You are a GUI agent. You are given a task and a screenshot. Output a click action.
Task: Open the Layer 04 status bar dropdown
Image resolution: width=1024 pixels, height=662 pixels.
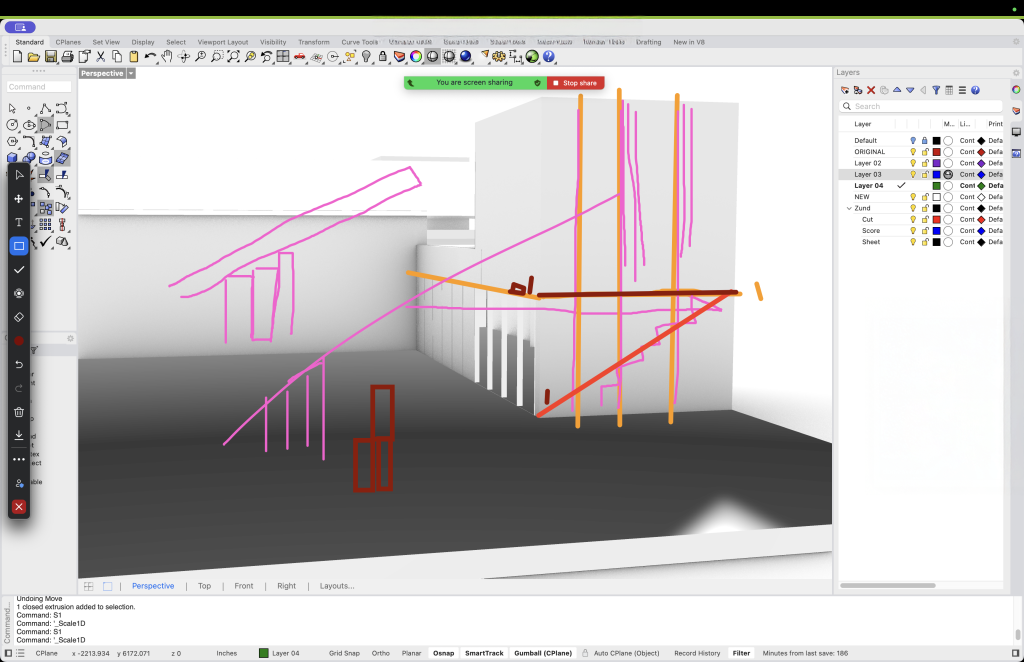point(284,653)
